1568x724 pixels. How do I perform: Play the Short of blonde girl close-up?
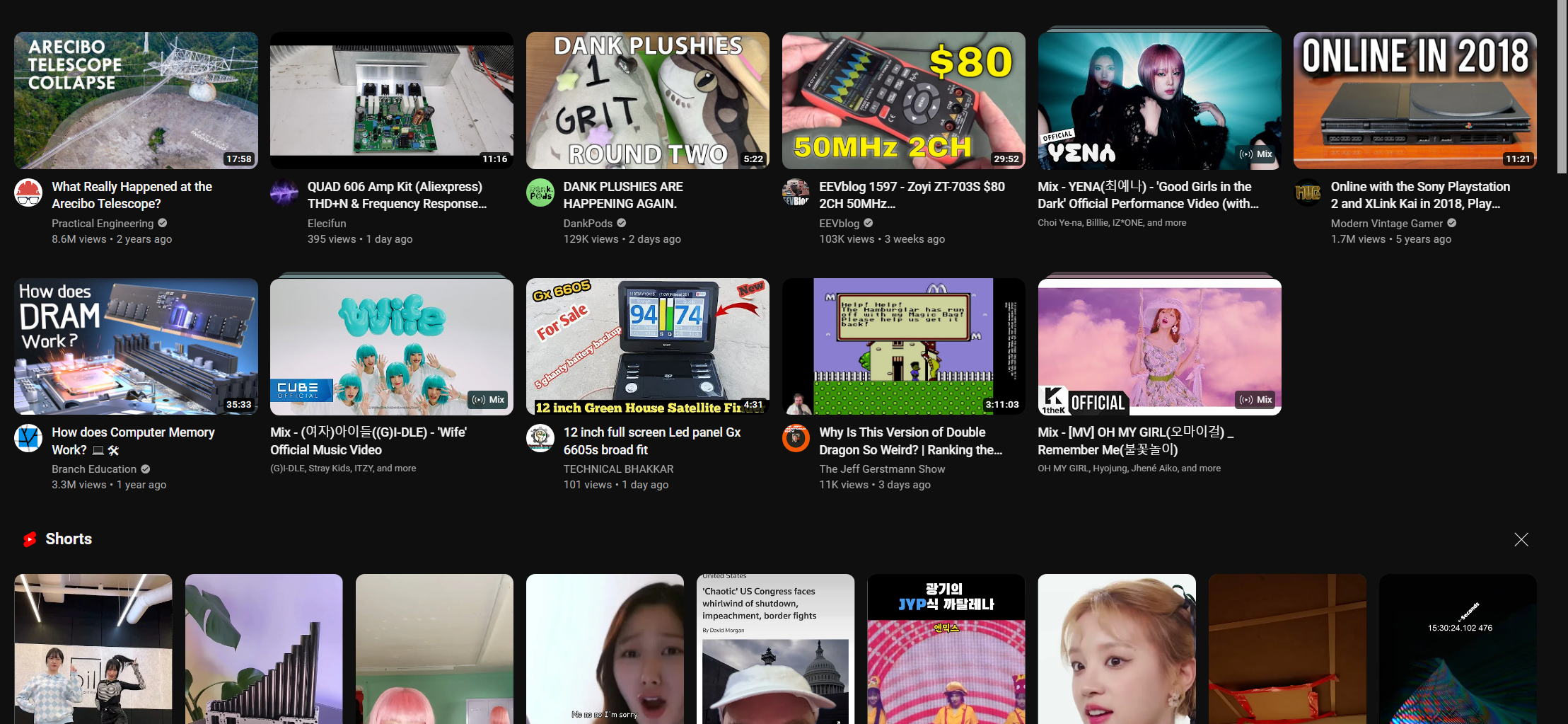click(1117, 649)
